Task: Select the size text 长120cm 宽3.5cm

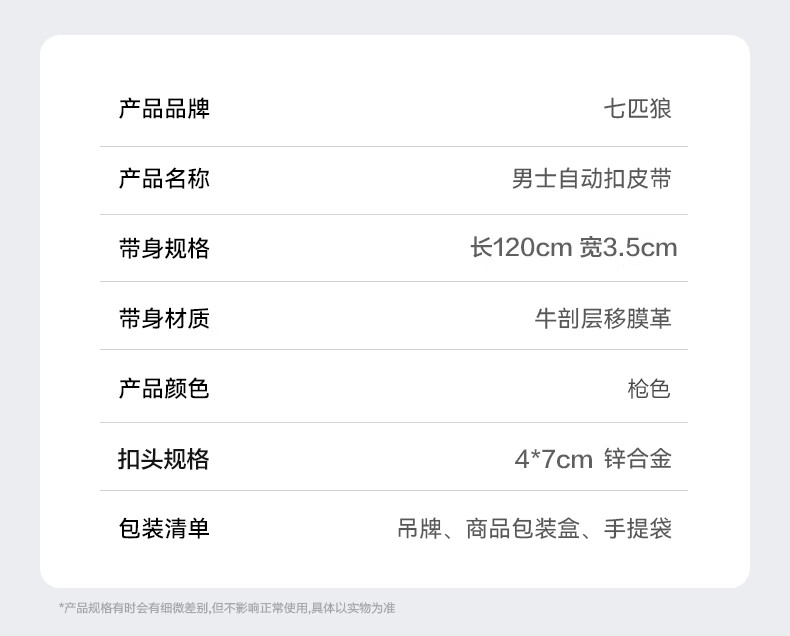Action: [x=573, y=247]
